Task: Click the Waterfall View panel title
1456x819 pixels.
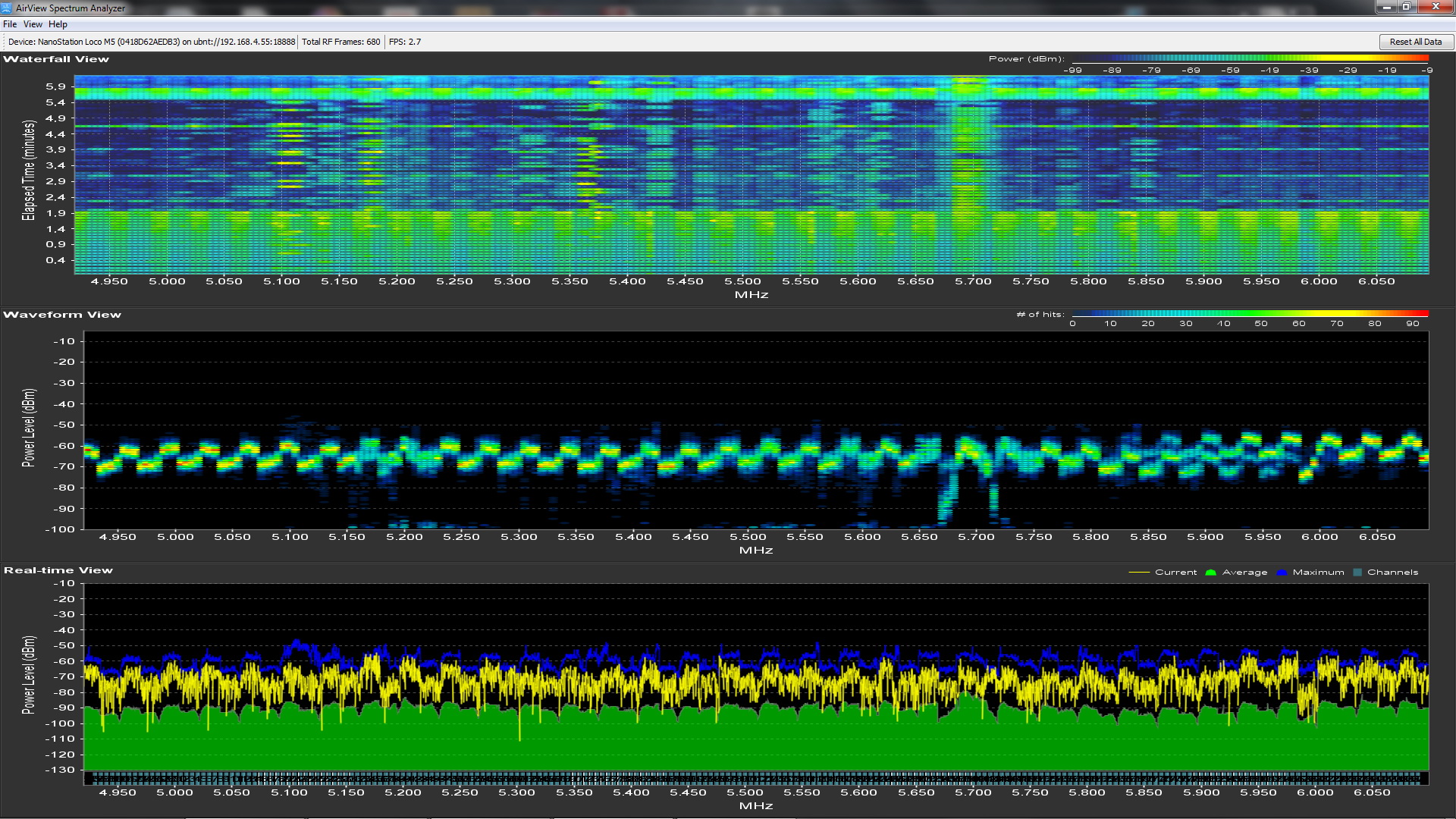Action: coord(56,59)
